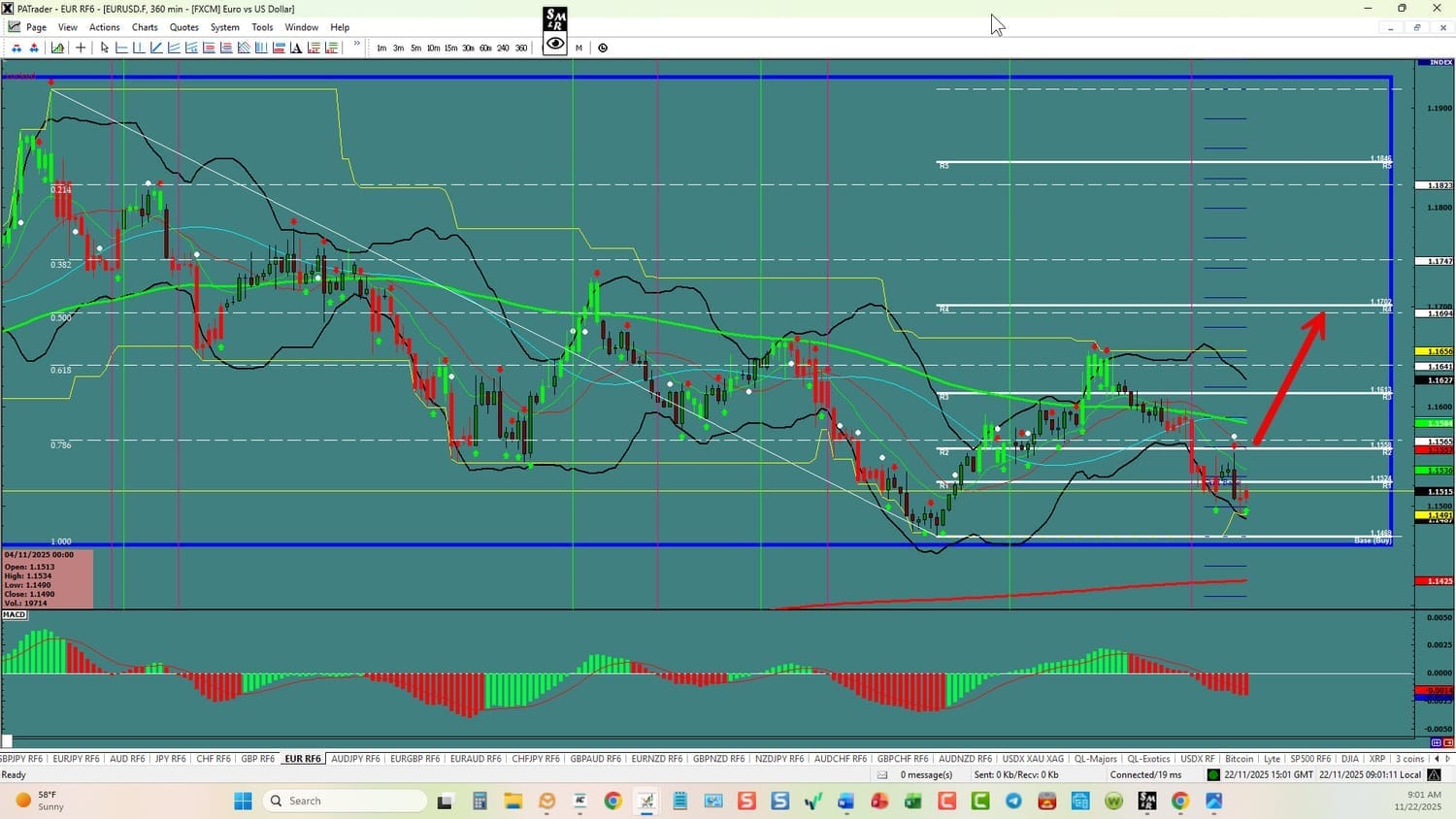Screen dimensions: 1456x819
Task: Open the Quotes menu
Action: [183, 27]
